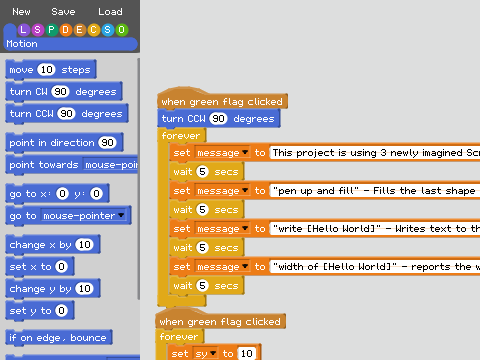480x360 pixels.
Task: Edit the set x to value
Action: click(x=61, y=267)
